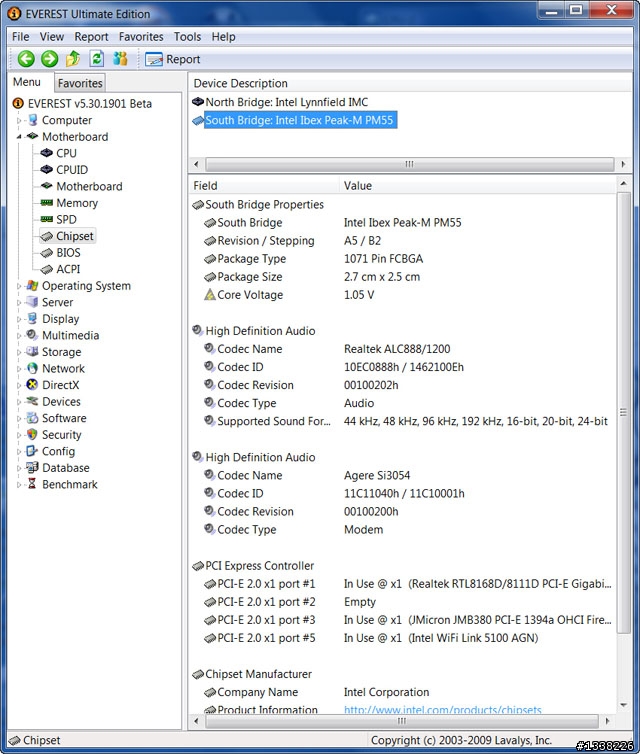Expand the Operating System branch
Viewport: 640px width, 754px height.
[19, 286]
